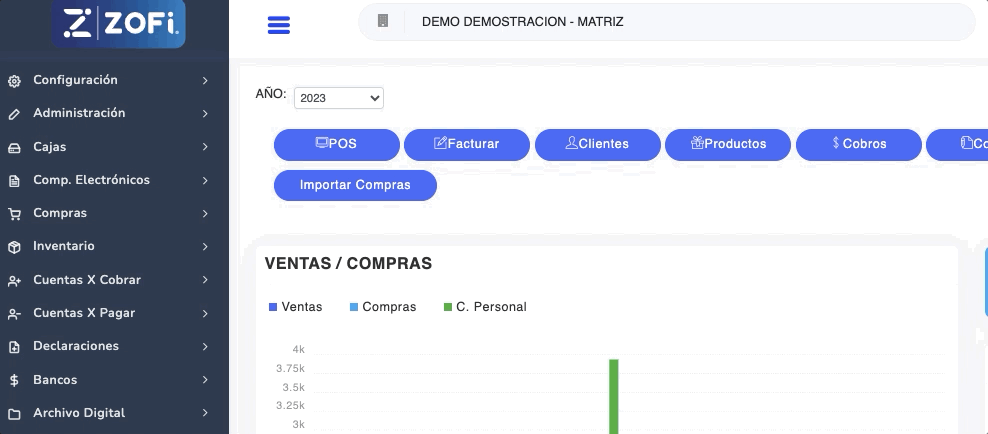This screenshot has height=434, width=988.
Task: Click the Bancos dollar sign icon
Action: point(14,380)
